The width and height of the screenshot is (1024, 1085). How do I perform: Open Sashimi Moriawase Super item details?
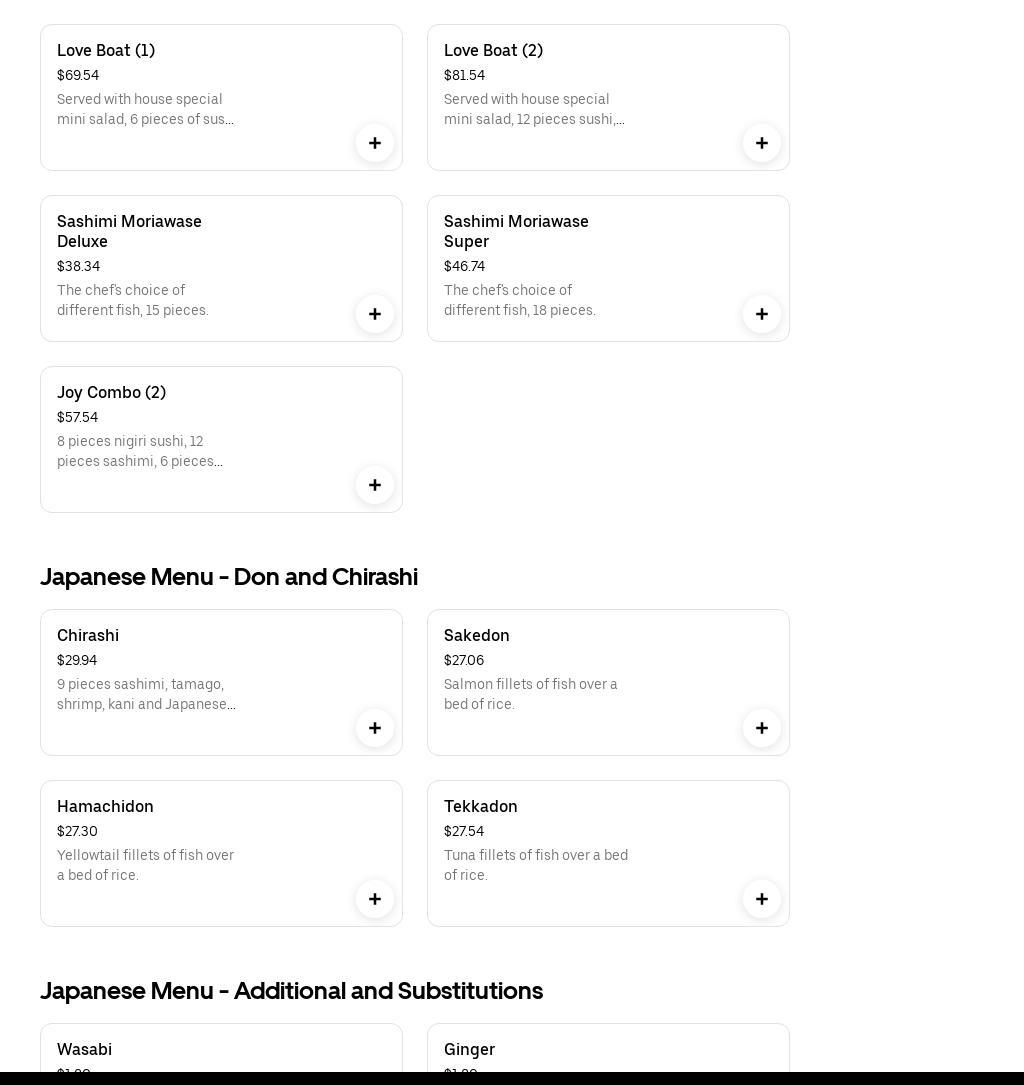click(516, 231)
